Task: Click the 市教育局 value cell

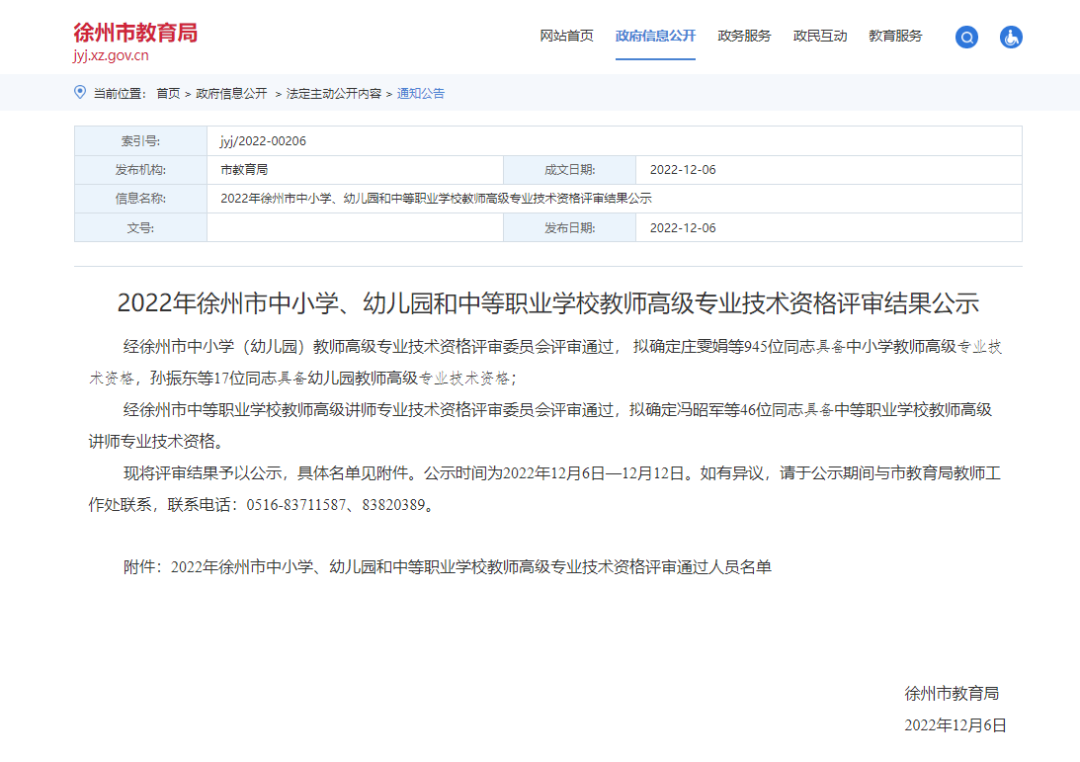Action: coord(355,169)
